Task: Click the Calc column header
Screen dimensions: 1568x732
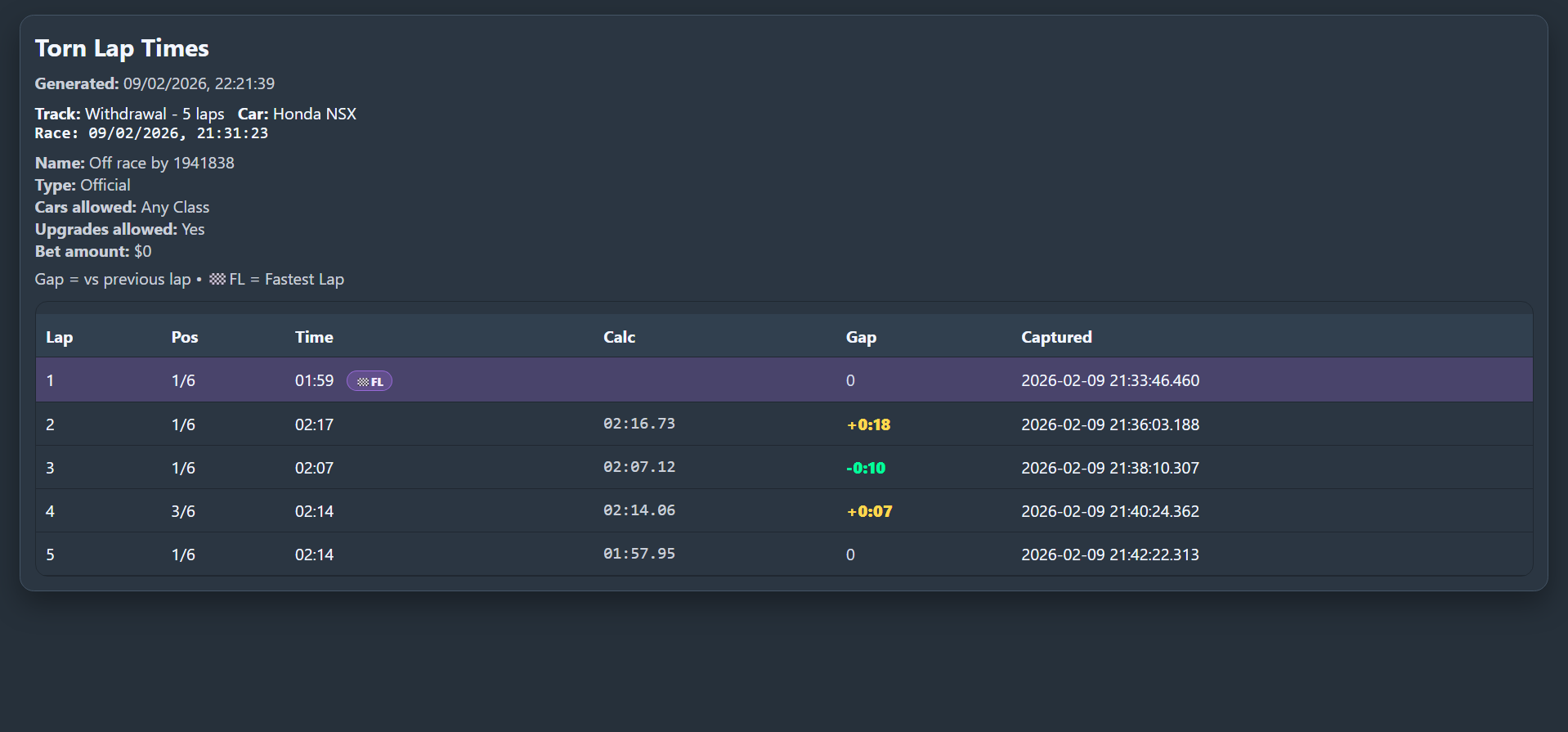Action: (619, 337)
